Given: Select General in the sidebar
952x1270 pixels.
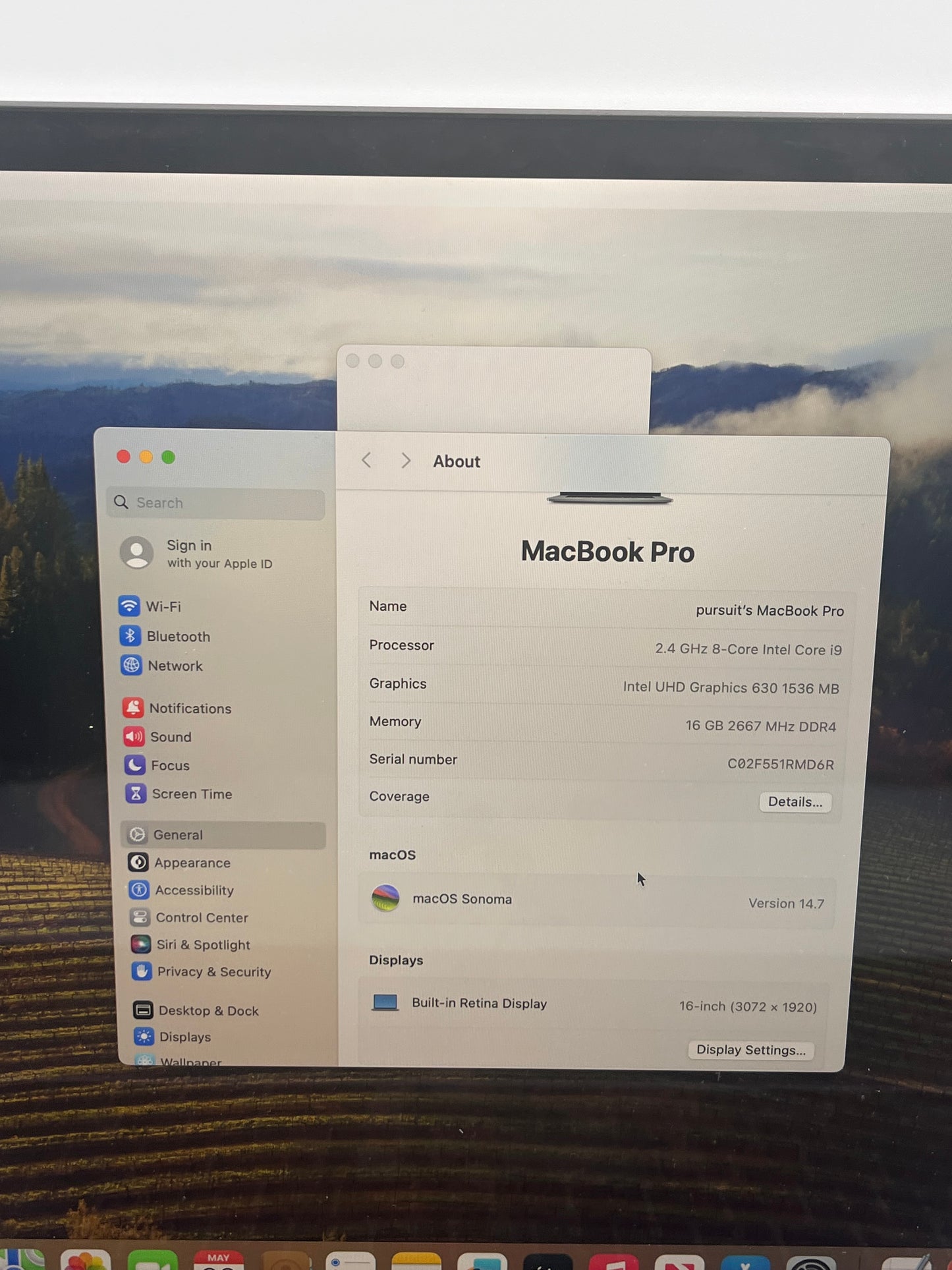Looking at the screenshot, I should click(223, 835).
